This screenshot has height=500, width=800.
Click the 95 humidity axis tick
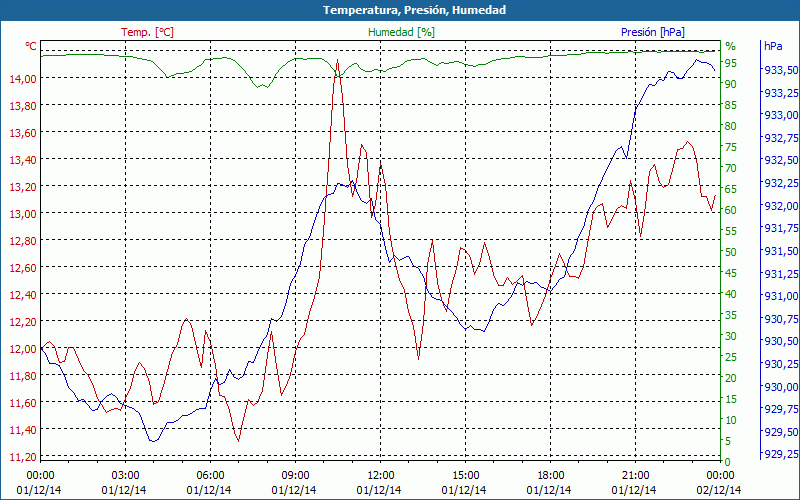731,63
